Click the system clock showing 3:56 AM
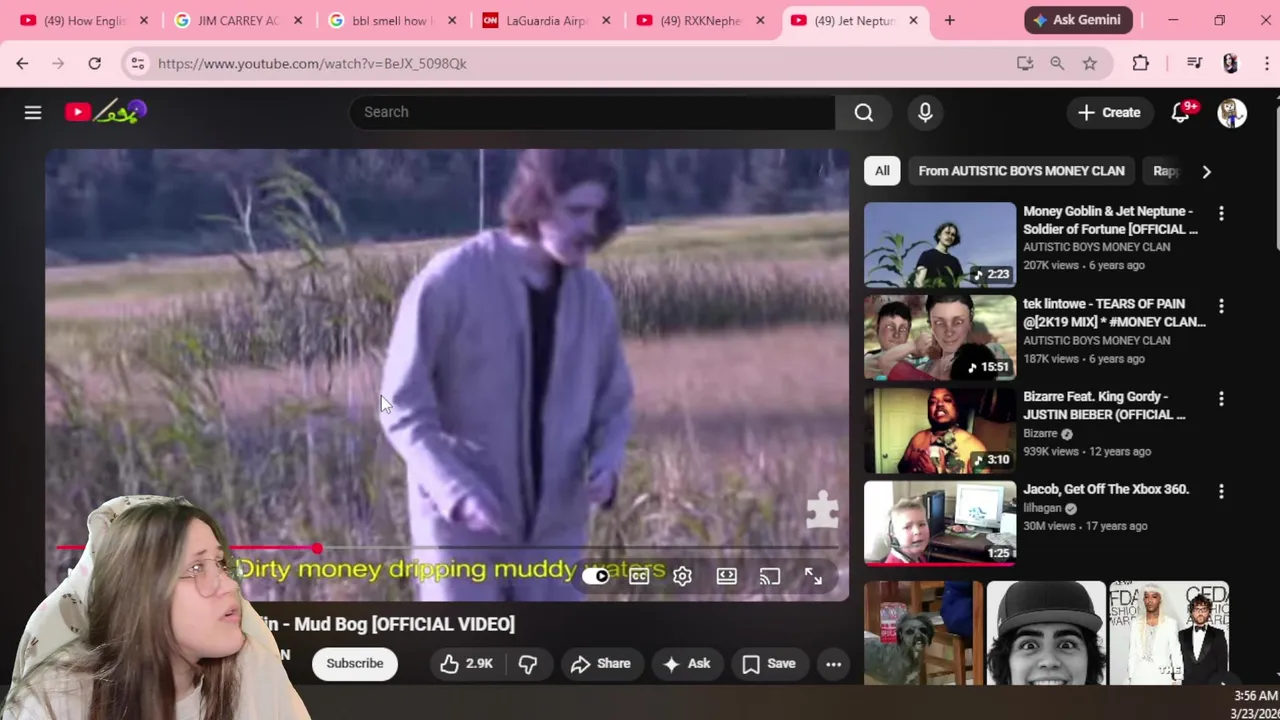The height and width of the screenshot is (720, 1280). [1256, 696]
